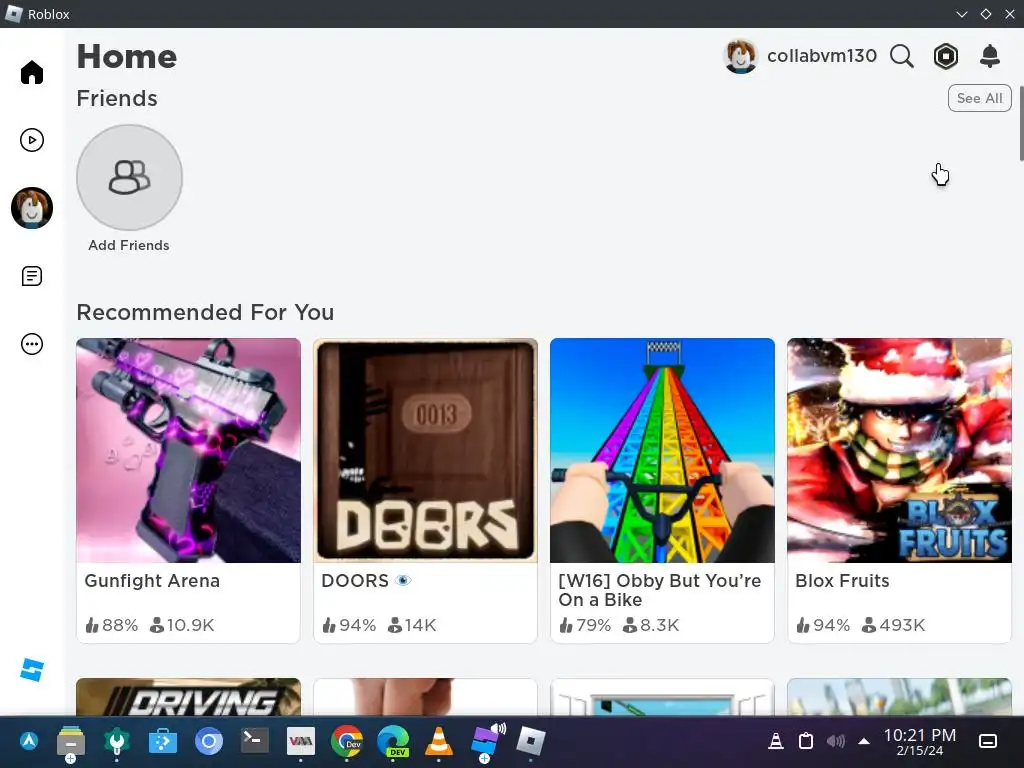Screen dimensions: 1024x768
Task: Click the search magnifier icon
Action: tap(902, 56)
